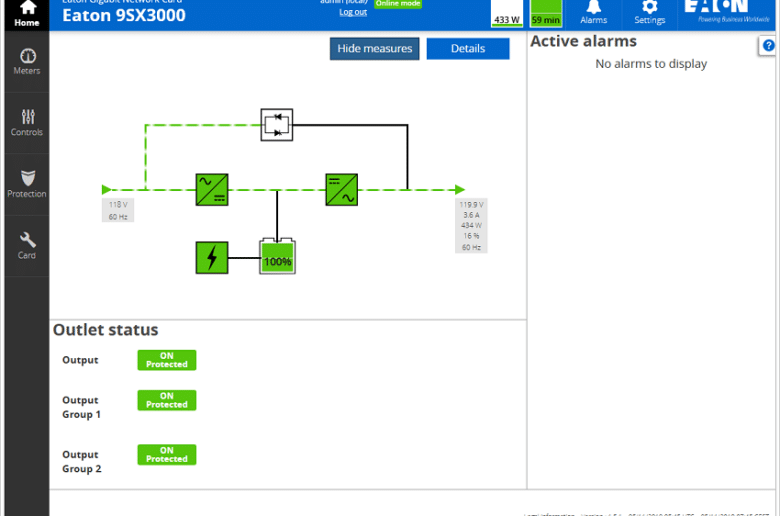The image size is (780, 516).
Task: Click the Output Group 1 label
Action: click(x=82, y=407)
